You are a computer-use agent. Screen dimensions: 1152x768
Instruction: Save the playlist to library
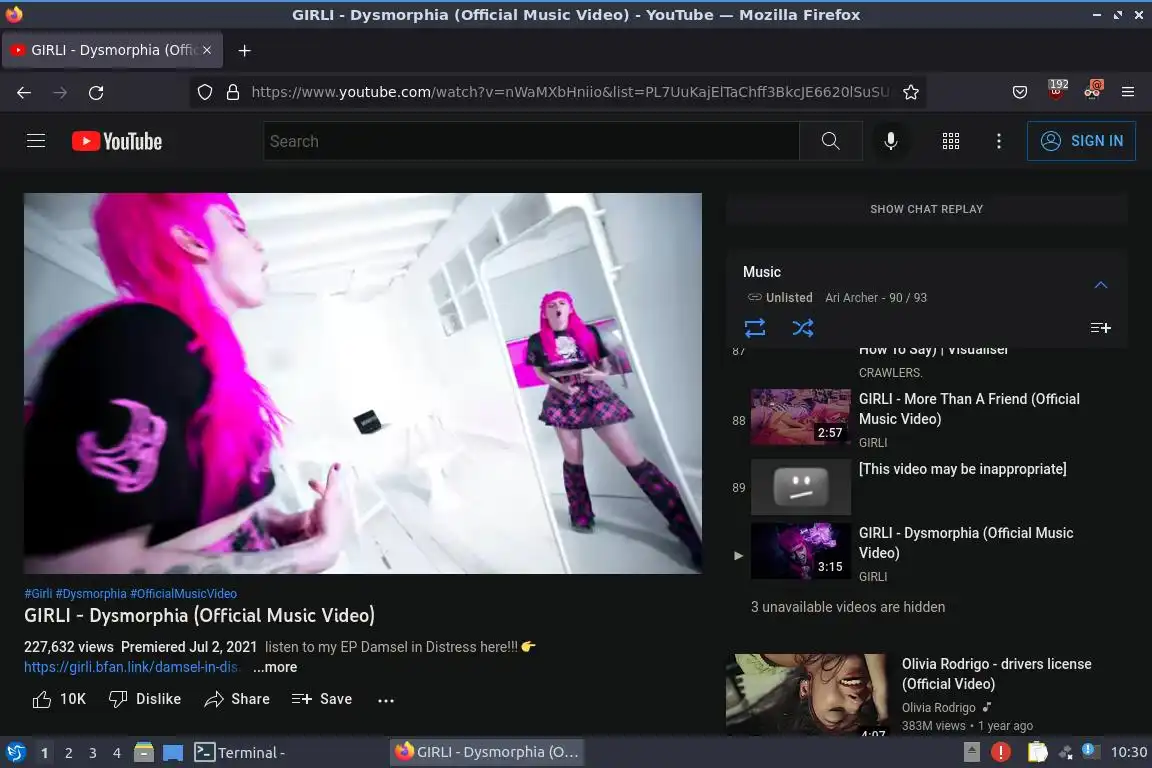click(x=1101, y=328)
